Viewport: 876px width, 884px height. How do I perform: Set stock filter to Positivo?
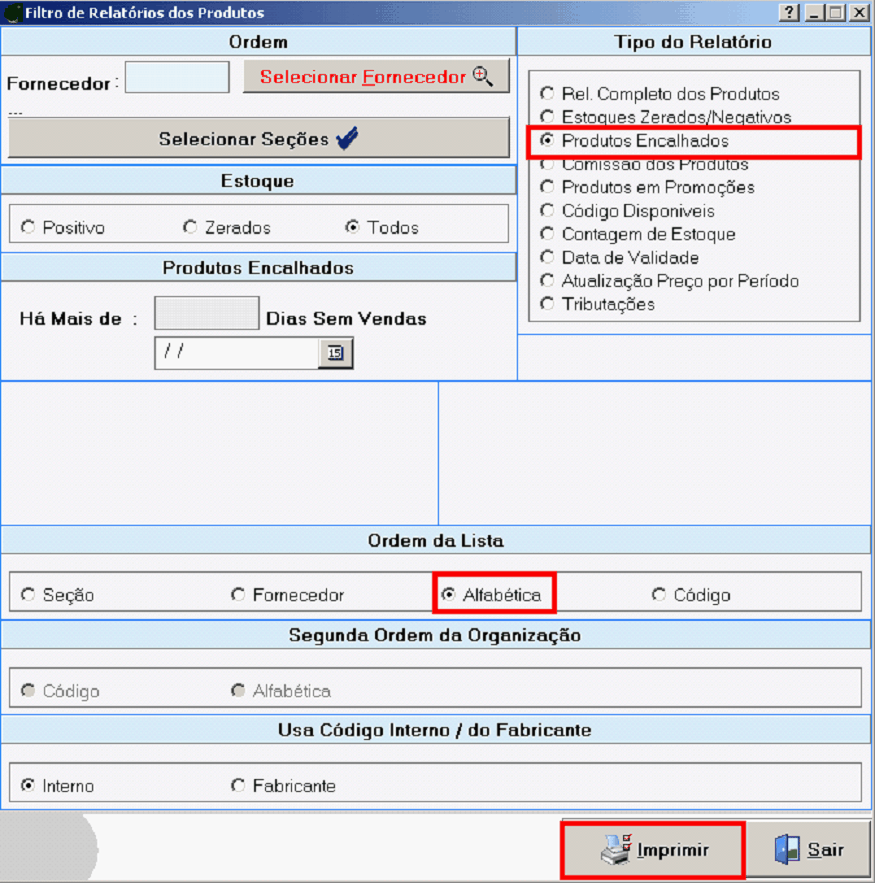point(28,228)
